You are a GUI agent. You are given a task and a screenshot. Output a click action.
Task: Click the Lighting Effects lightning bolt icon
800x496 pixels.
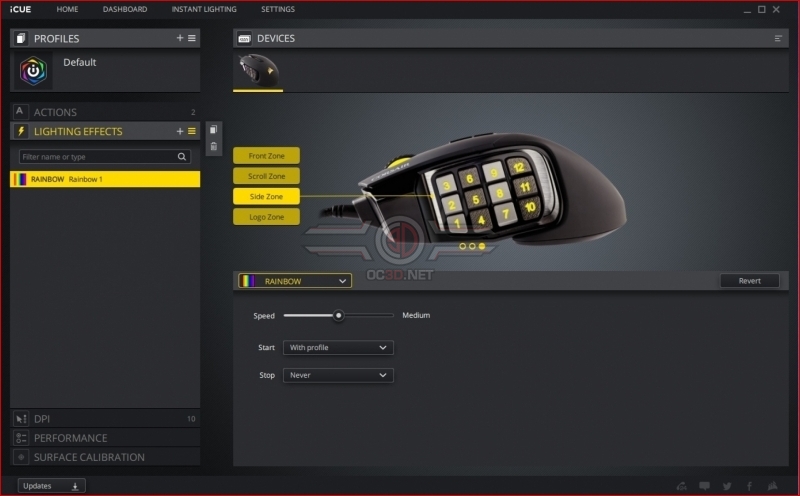point(21,131)
